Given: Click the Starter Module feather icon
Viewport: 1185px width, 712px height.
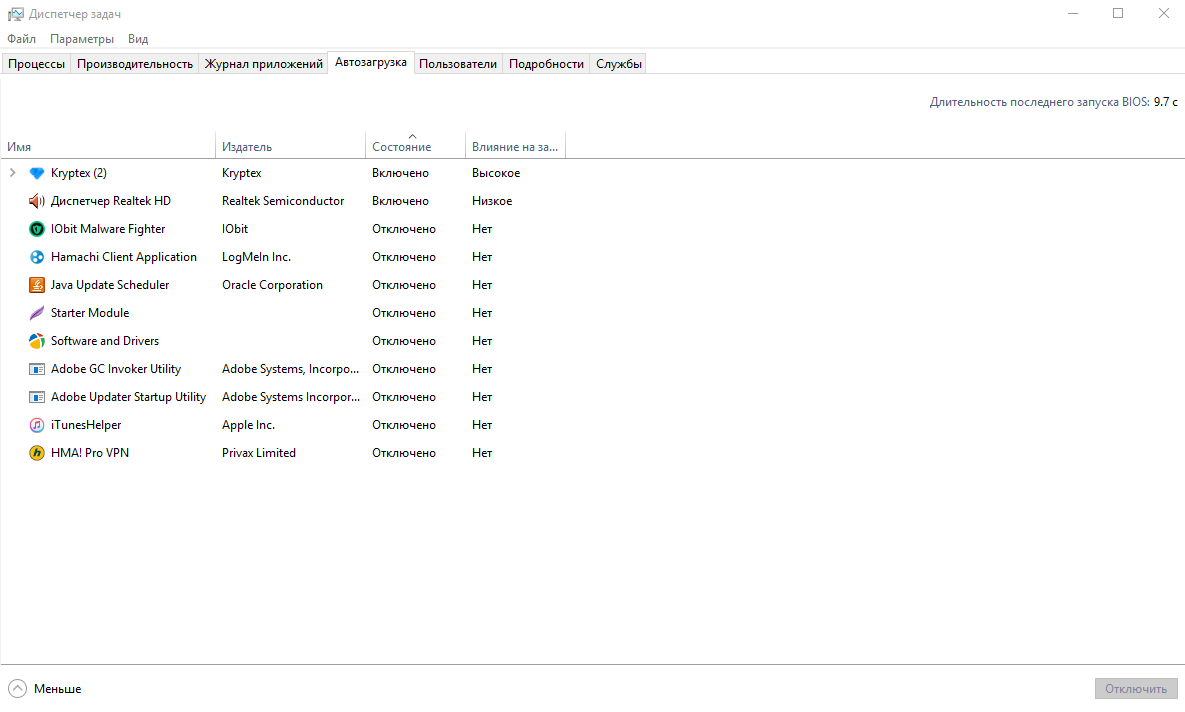Looking at the screenshot, I should tap(36, 313).
